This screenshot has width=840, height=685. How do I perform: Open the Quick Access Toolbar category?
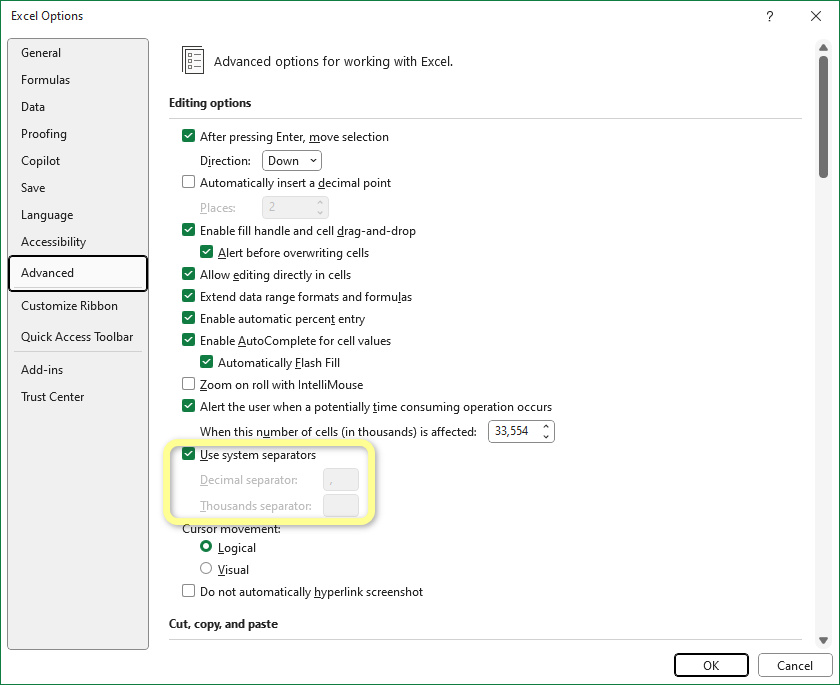coord(78,337)
